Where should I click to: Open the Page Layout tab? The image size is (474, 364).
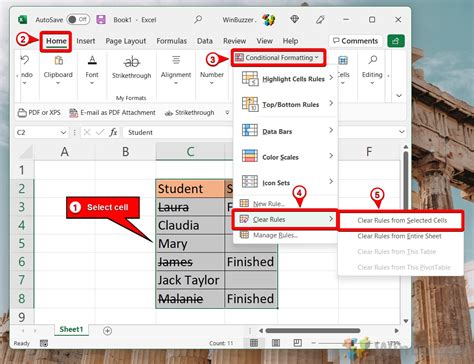tap(126, 41)
